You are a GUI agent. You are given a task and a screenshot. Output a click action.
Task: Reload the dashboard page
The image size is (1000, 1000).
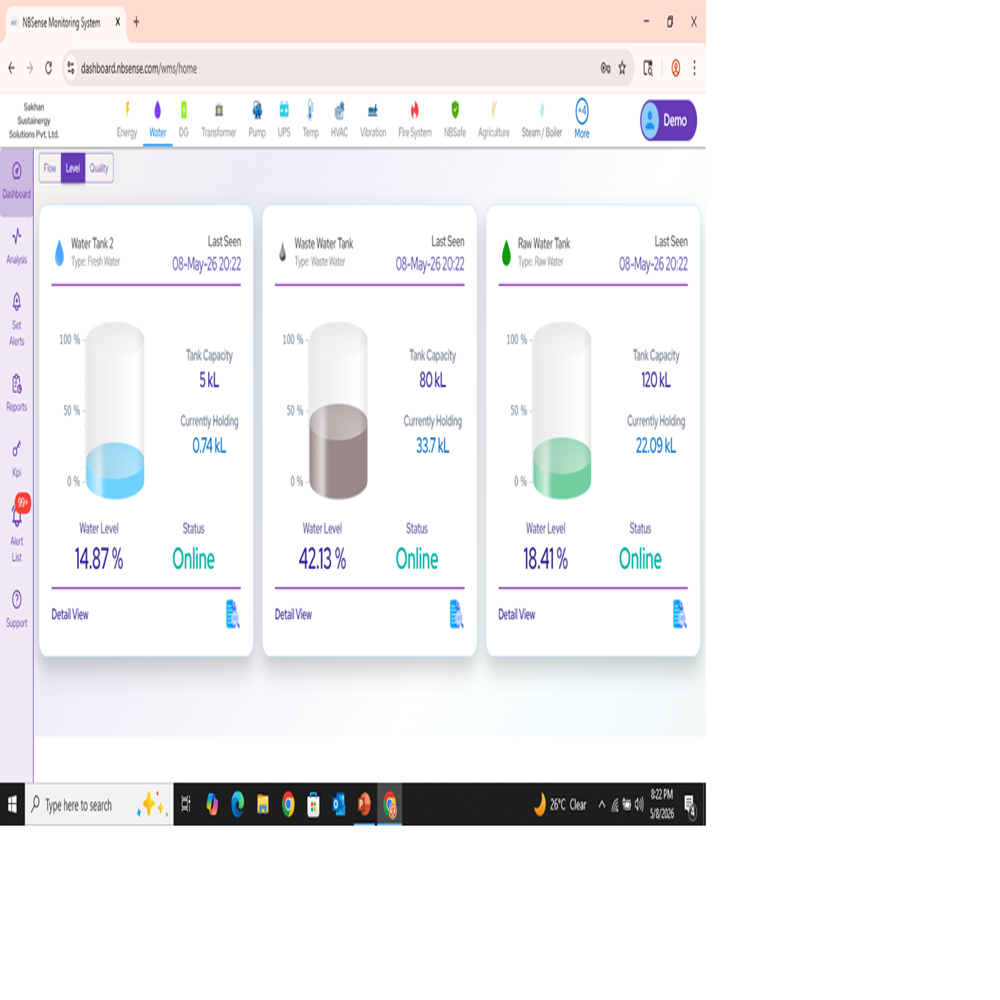coord(48,68)
